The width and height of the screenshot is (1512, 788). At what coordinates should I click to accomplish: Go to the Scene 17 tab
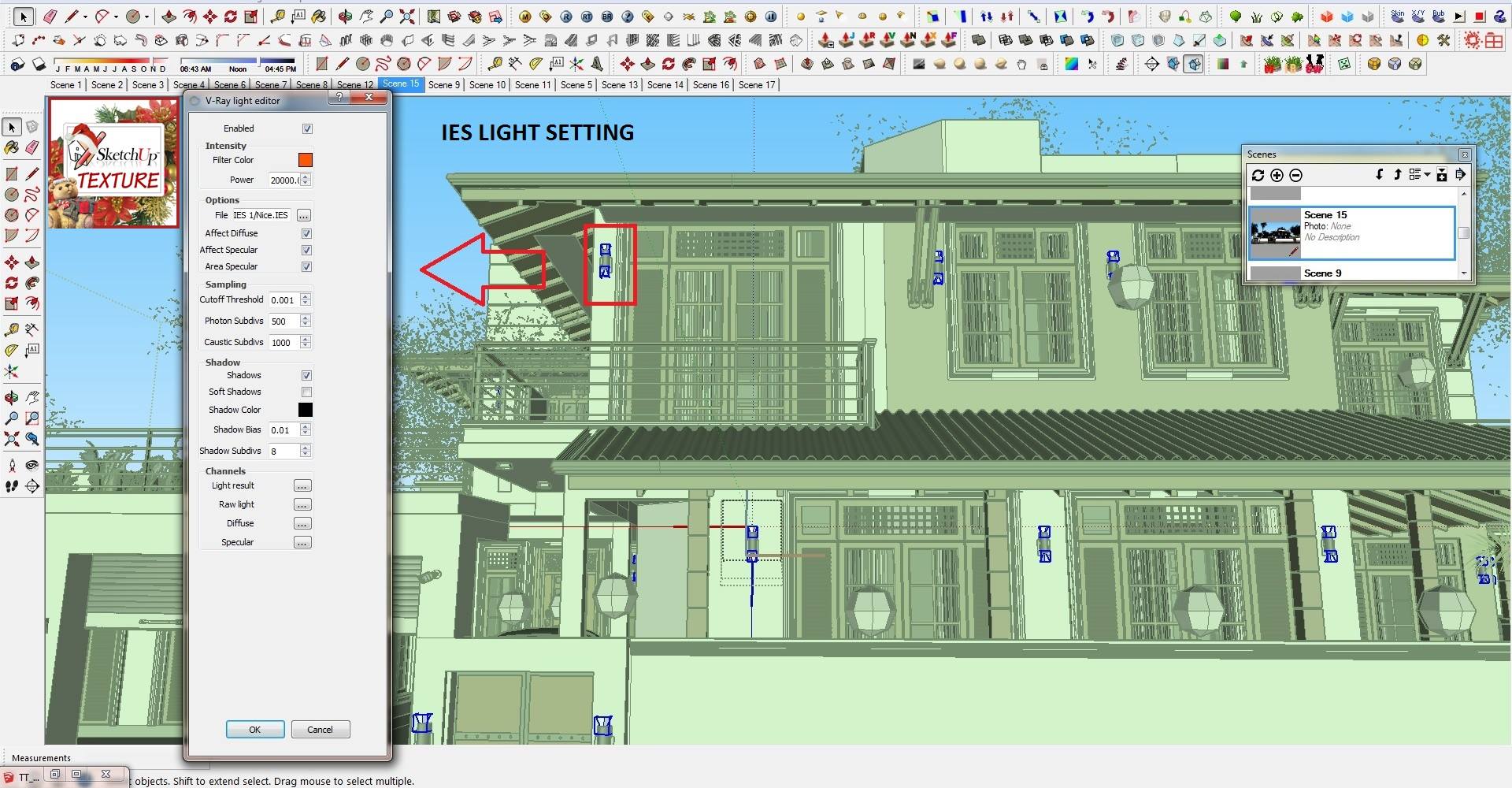(757, 84)
